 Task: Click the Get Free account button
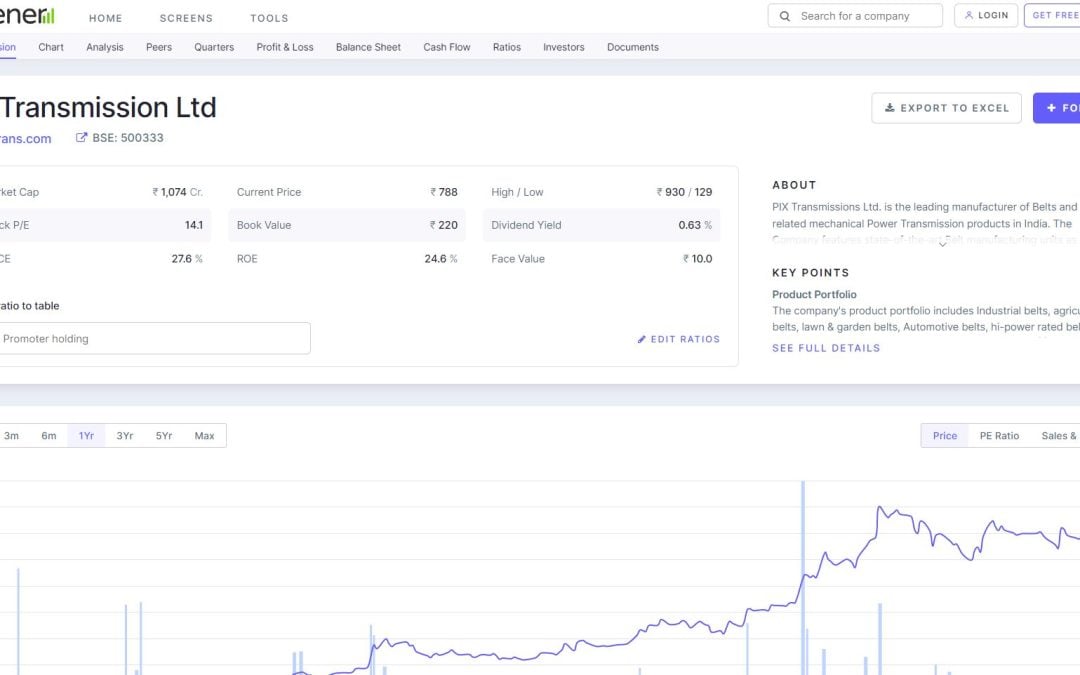[x=1052, y=15]
